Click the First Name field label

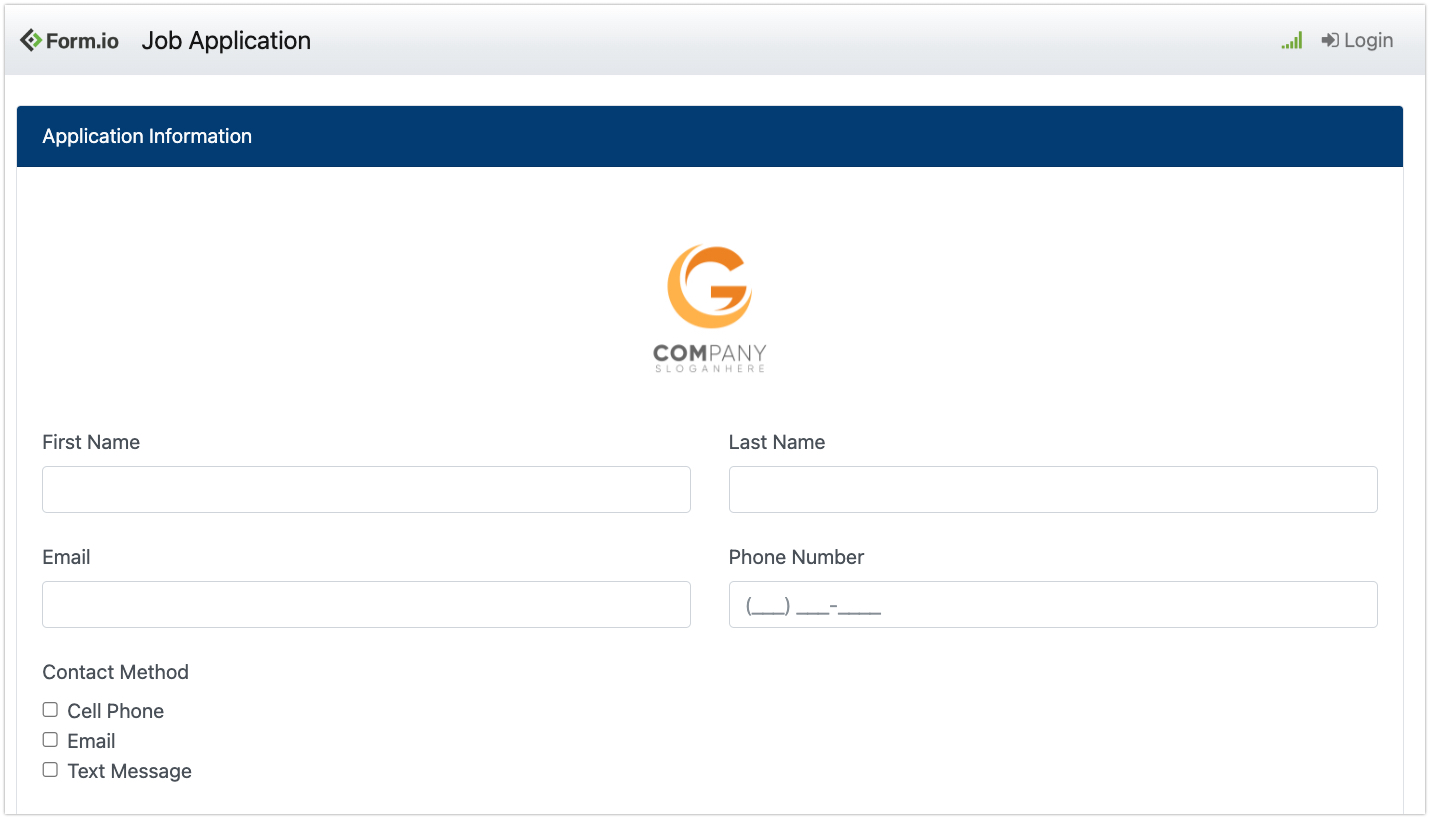[91, 442]
